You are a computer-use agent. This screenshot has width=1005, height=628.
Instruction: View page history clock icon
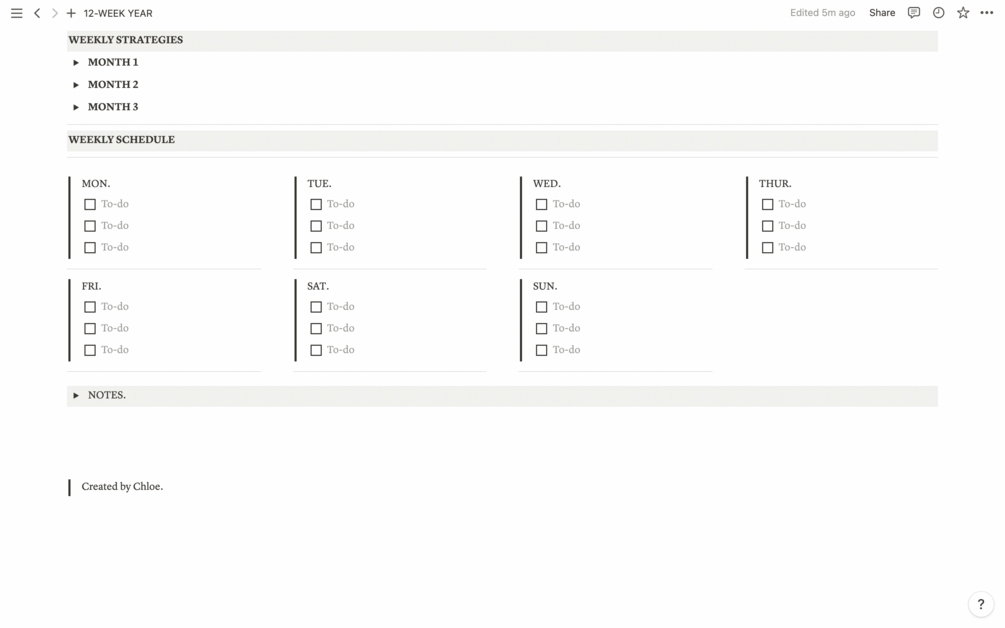click(x=938, y=13)
